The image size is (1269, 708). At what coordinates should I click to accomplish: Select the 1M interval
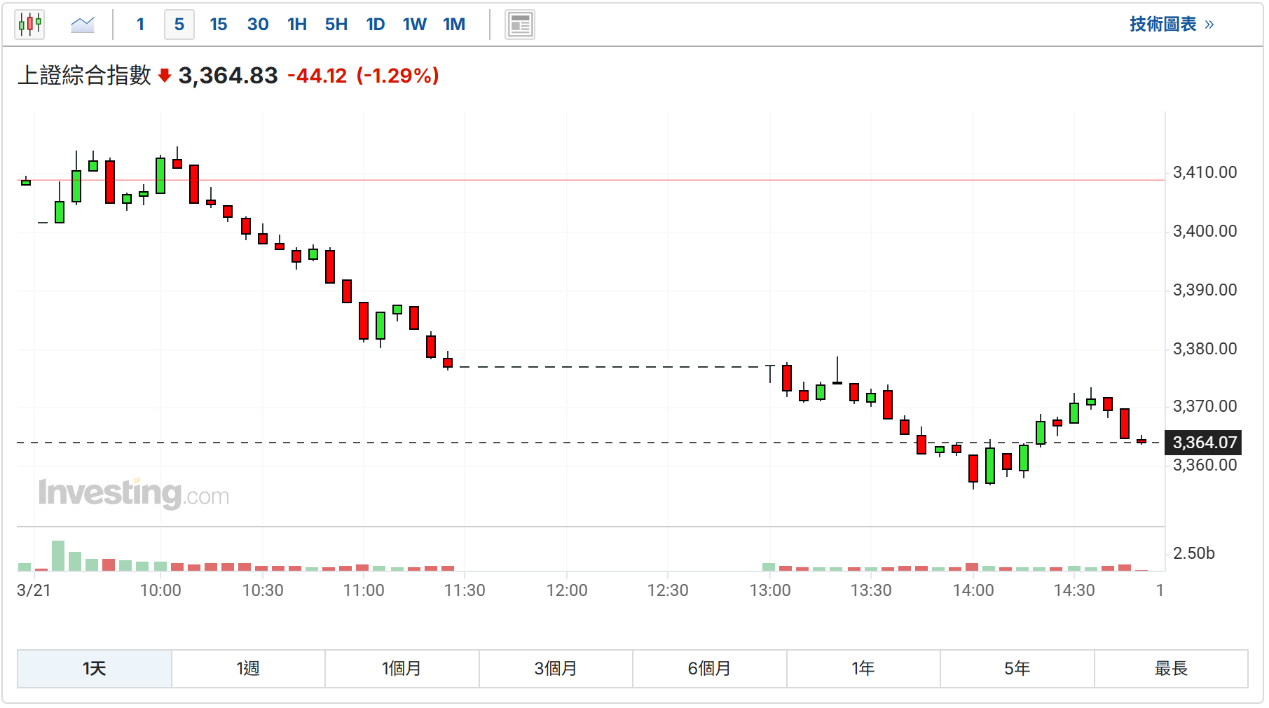point(454,24)
